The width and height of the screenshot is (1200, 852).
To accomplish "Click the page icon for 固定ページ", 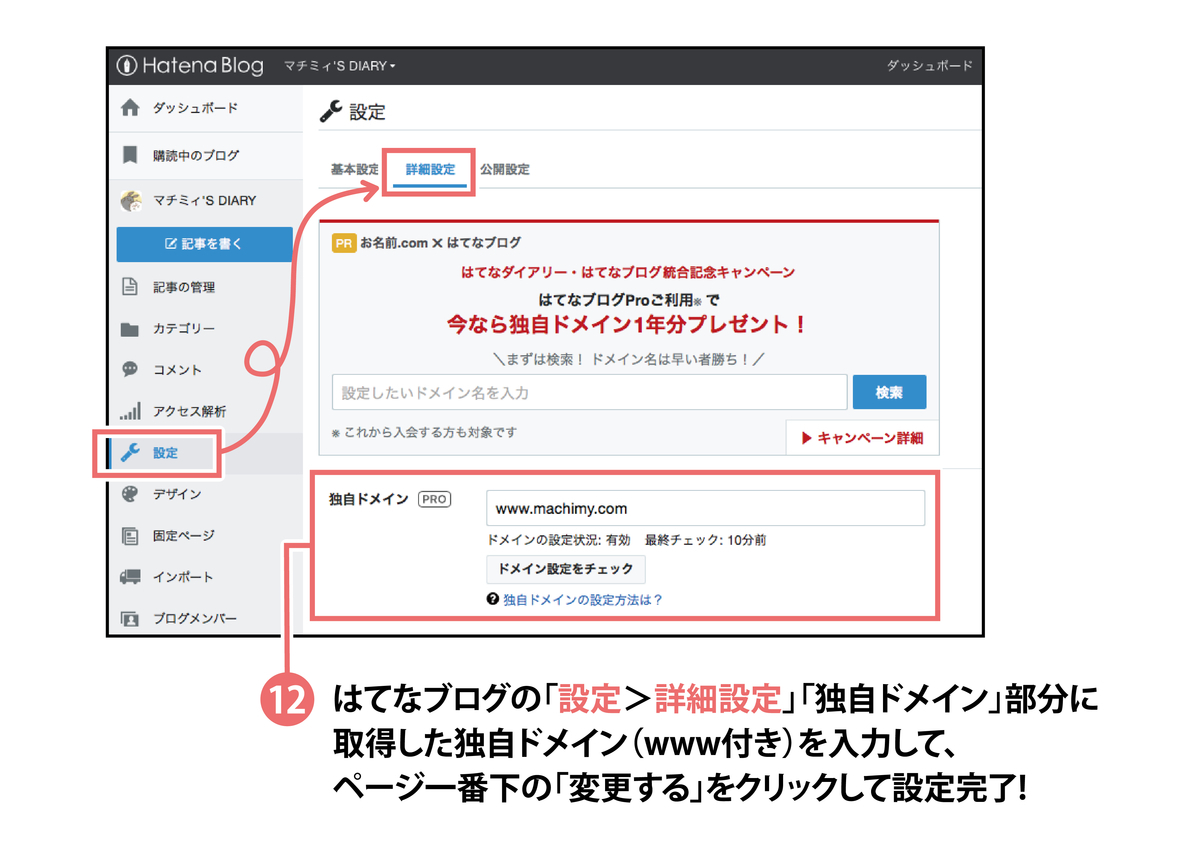I will tap(130, 536).
